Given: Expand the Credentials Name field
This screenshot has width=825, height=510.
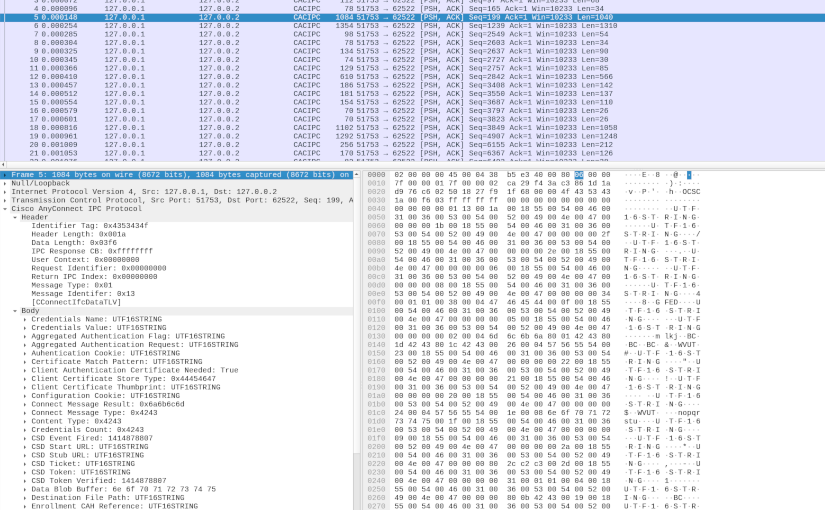Looking at the screenshot, I should [25, 319].
